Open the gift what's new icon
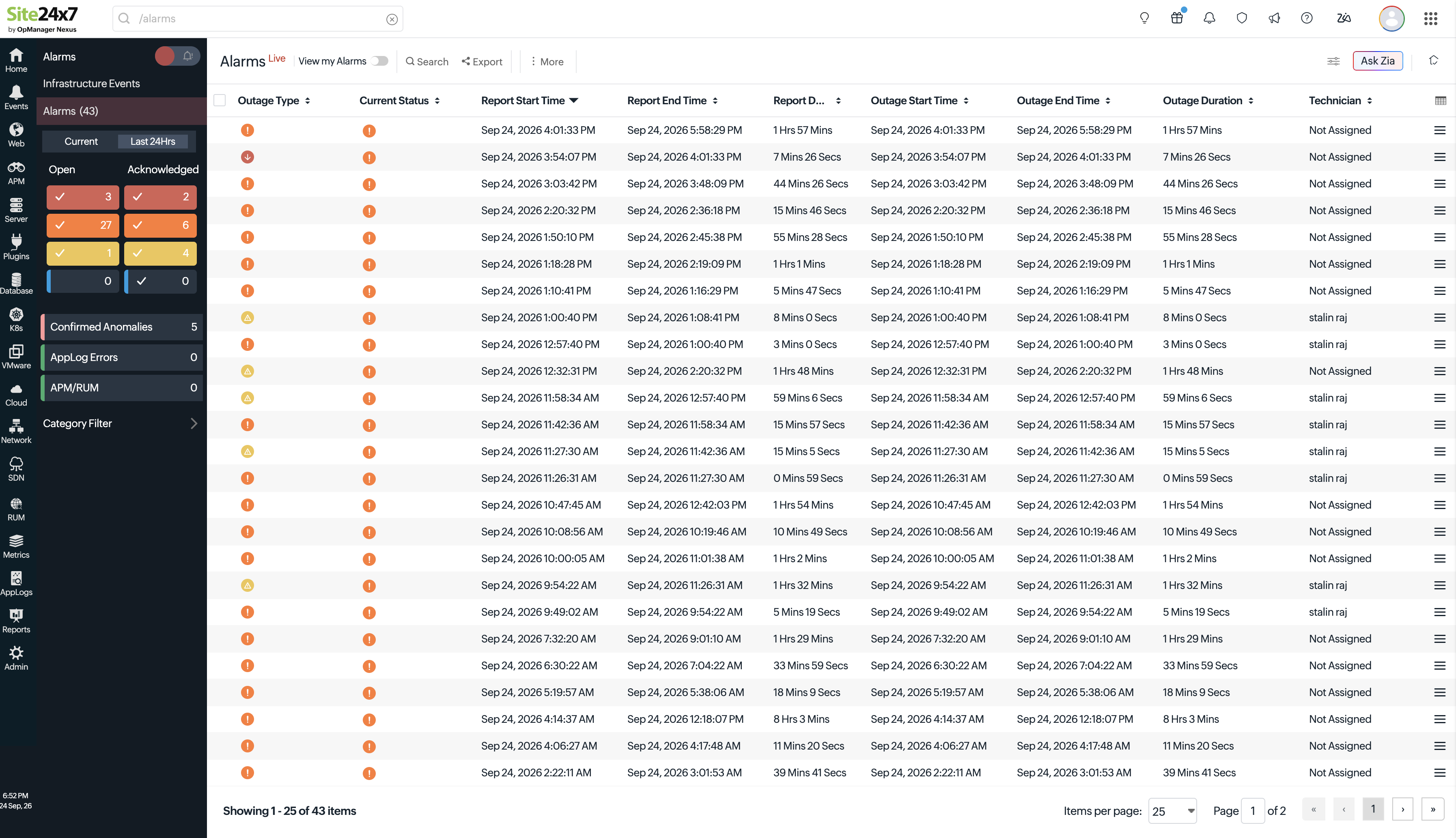This screenshot has width=1456, height=838. [x=1177, y=18]
